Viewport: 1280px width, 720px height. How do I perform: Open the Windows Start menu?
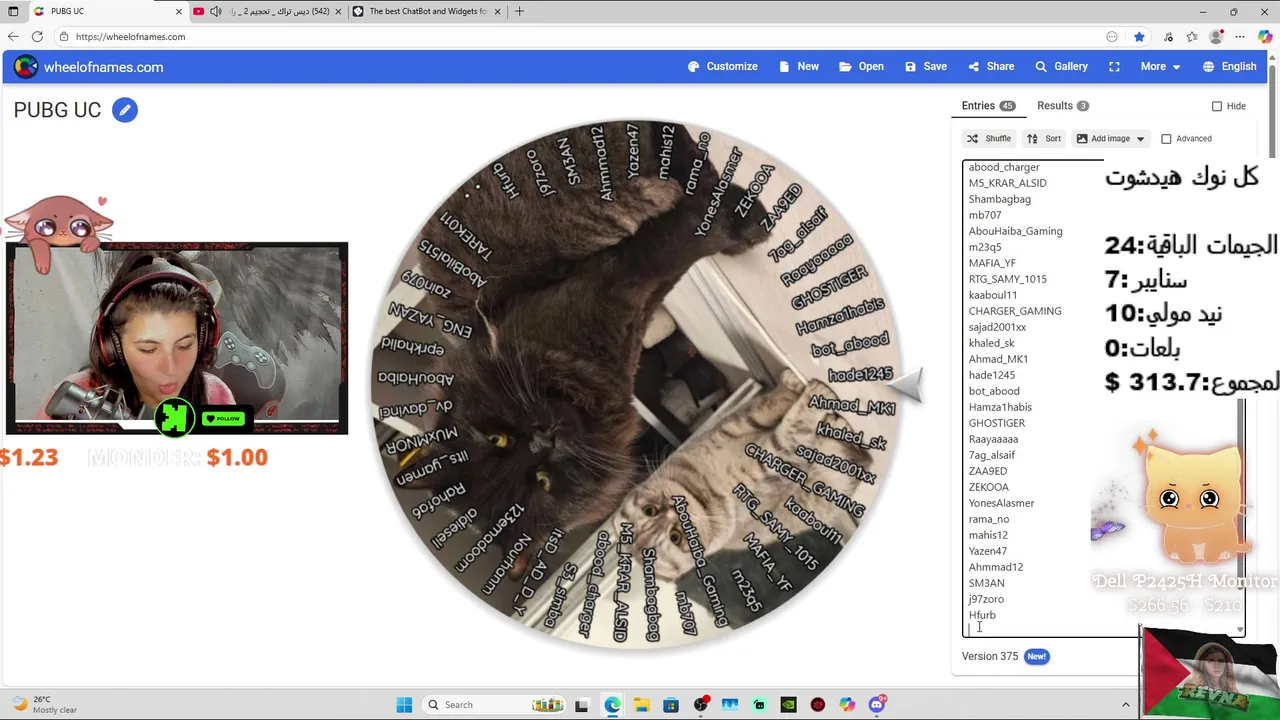(404, 705)
